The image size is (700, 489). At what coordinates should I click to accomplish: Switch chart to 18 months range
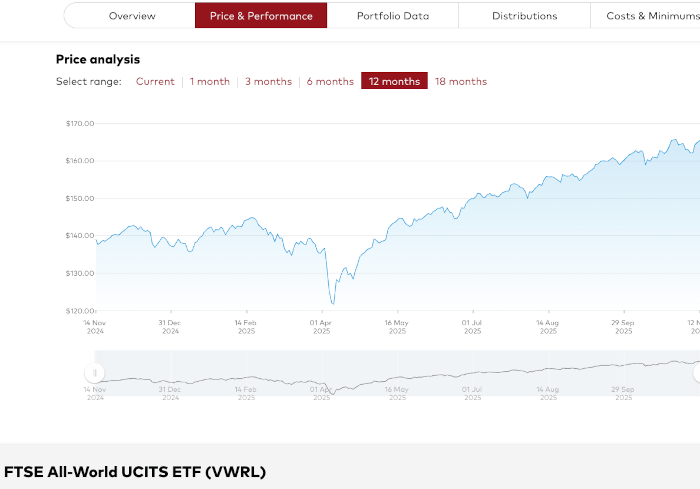pos(461,81)
